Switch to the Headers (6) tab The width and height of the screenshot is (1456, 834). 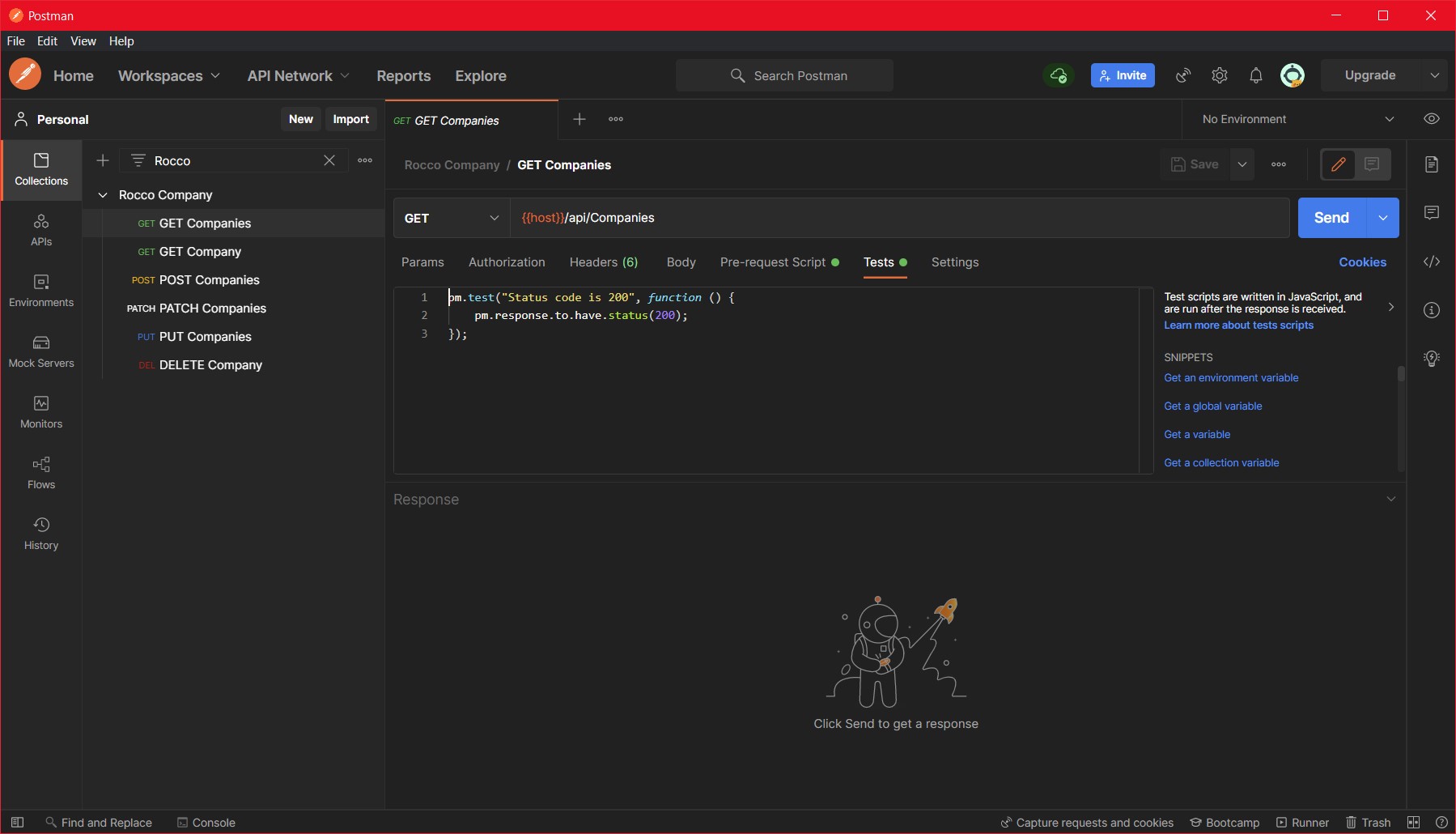[x=604, y=262]
